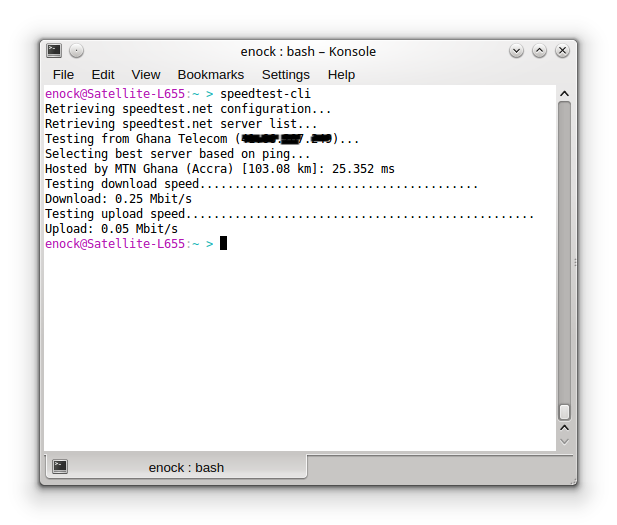Click the scrollbar handle at track bottom
Screen dimensions: 617x525
[x=564, y=411]
